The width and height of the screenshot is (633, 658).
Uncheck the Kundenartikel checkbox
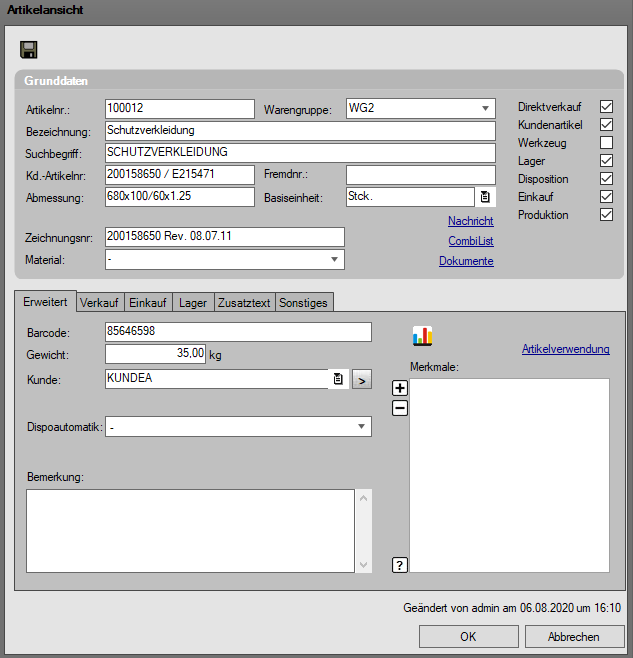point(606,125)
